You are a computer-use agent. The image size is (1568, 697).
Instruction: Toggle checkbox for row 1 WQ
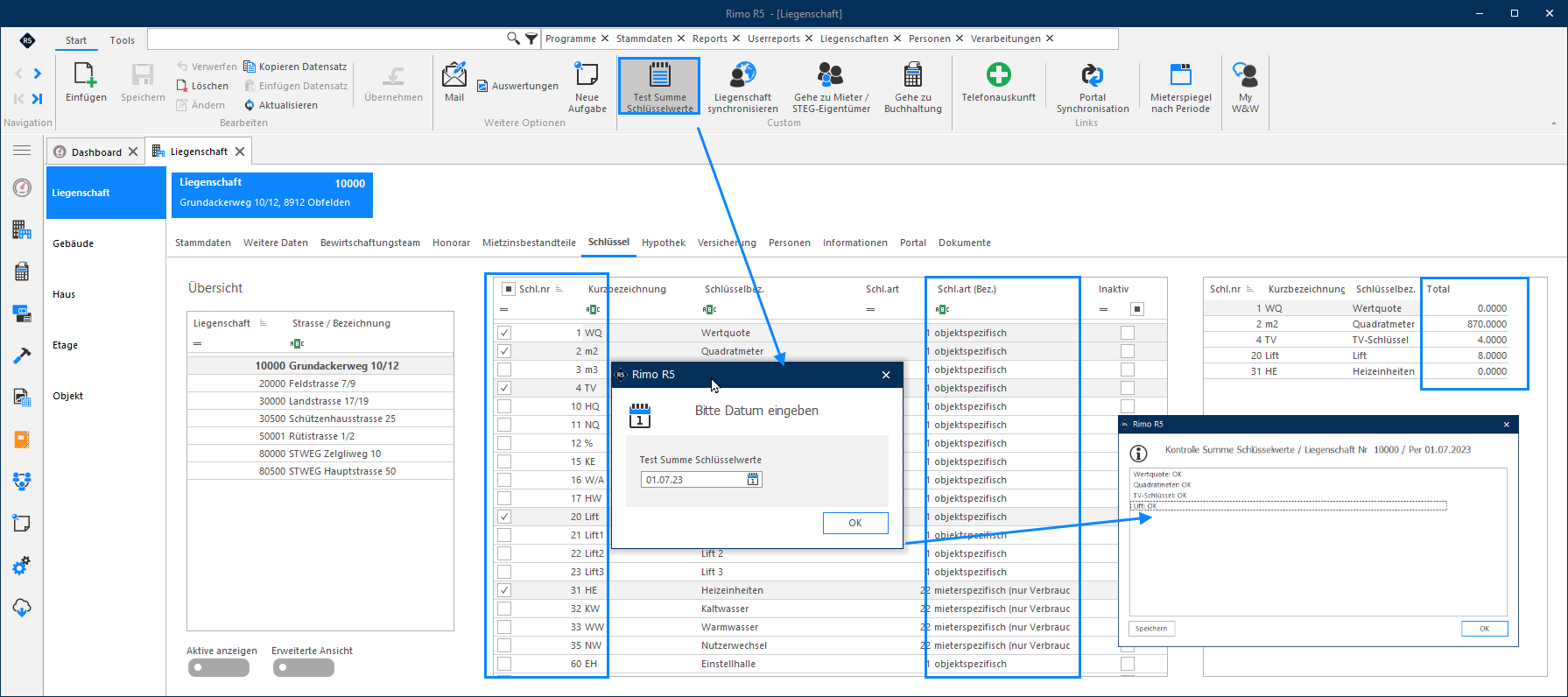pyautogui.click(x=504, y=333)
